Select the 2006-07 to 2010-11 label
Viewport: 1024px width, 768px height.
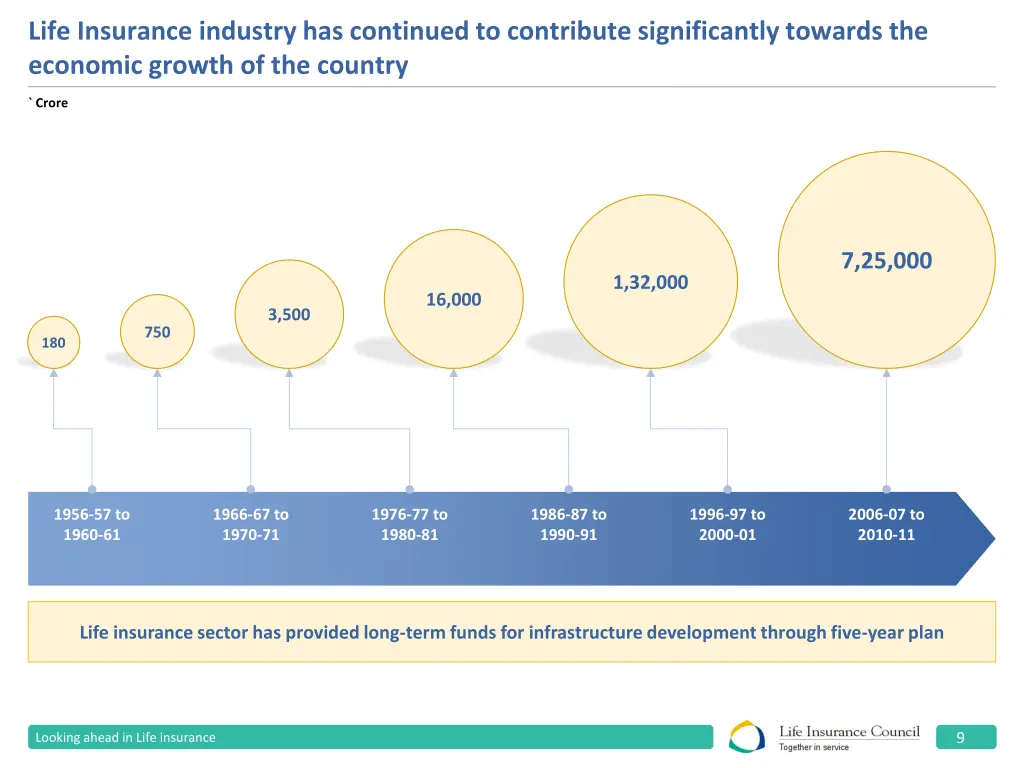point(885,524)
